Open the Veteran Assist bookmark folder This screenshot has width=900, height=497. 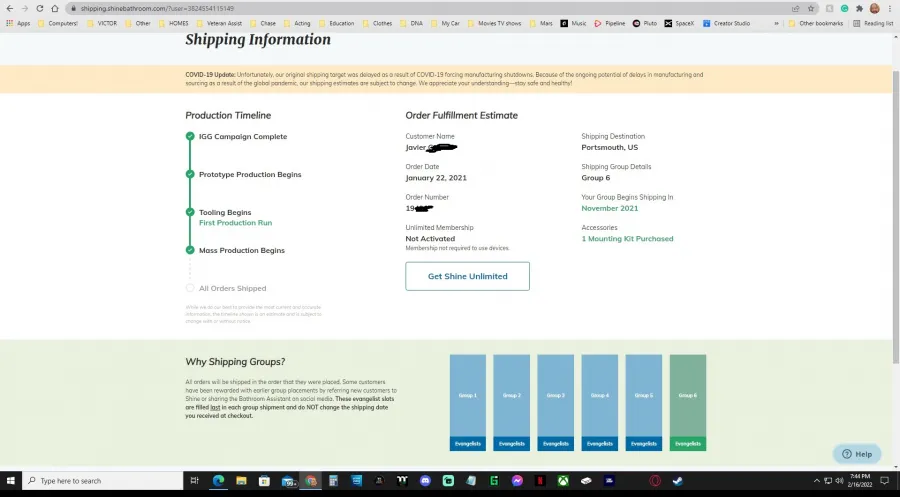[219, 24]
